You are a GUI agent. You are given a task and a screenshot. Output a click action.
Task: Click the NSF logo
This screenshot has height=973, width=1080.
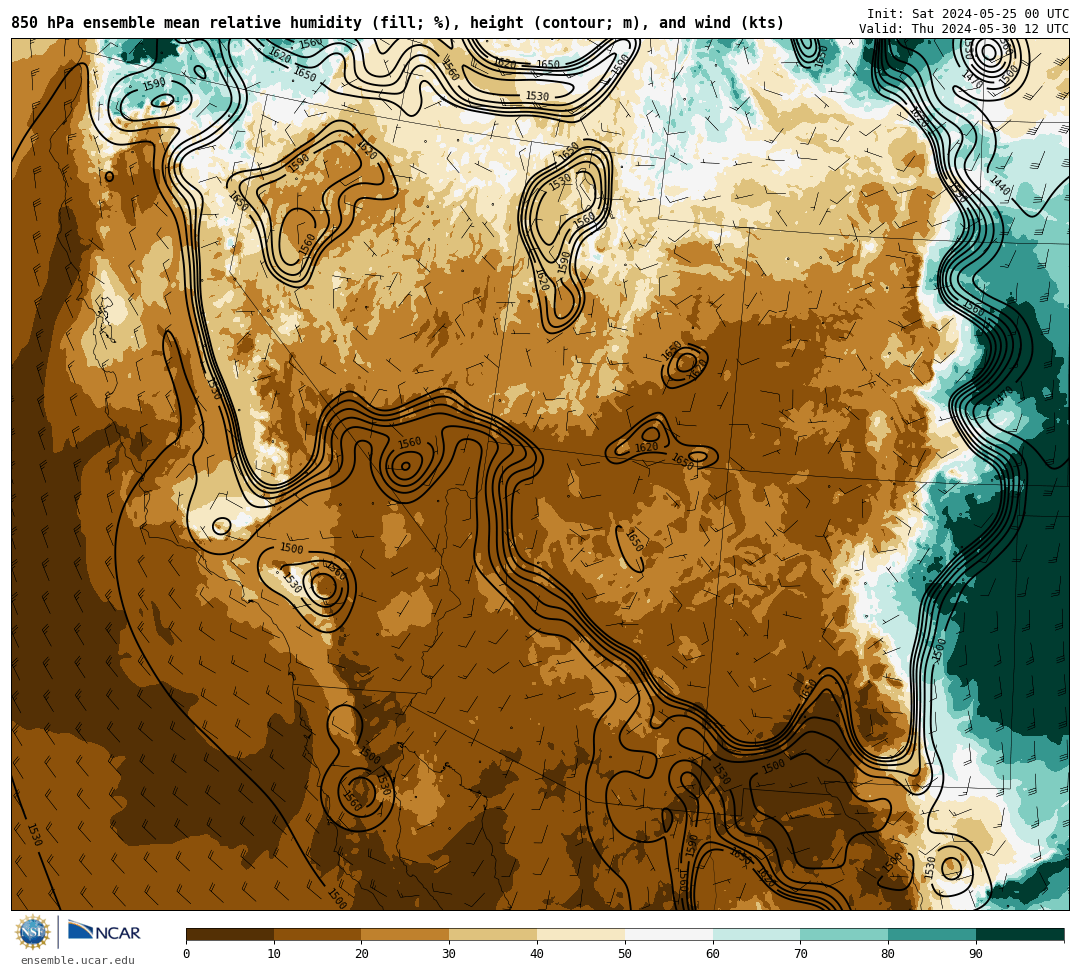point(32,933)
